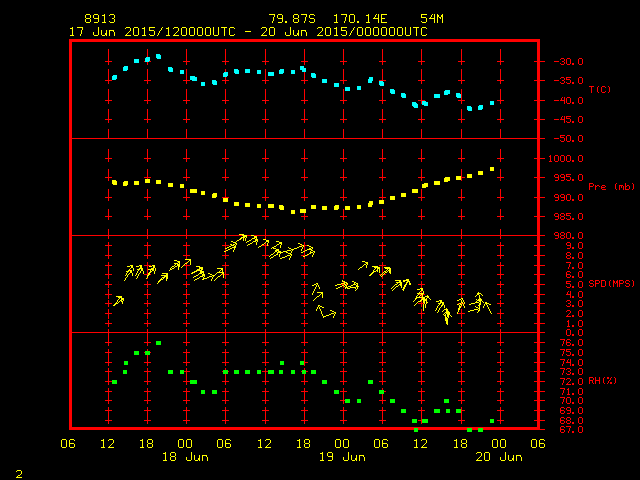Click the 19 Jun date label
Image resolution: width=640 pixels, height=480 pixels.
pos(342,457)
